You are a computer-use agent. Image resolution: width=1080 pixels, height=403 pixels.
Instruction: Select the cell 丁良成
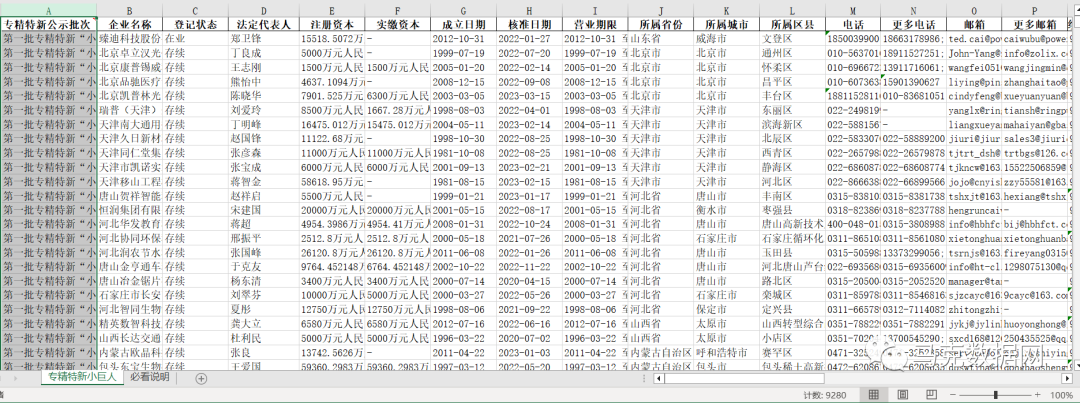coord(263,53)
